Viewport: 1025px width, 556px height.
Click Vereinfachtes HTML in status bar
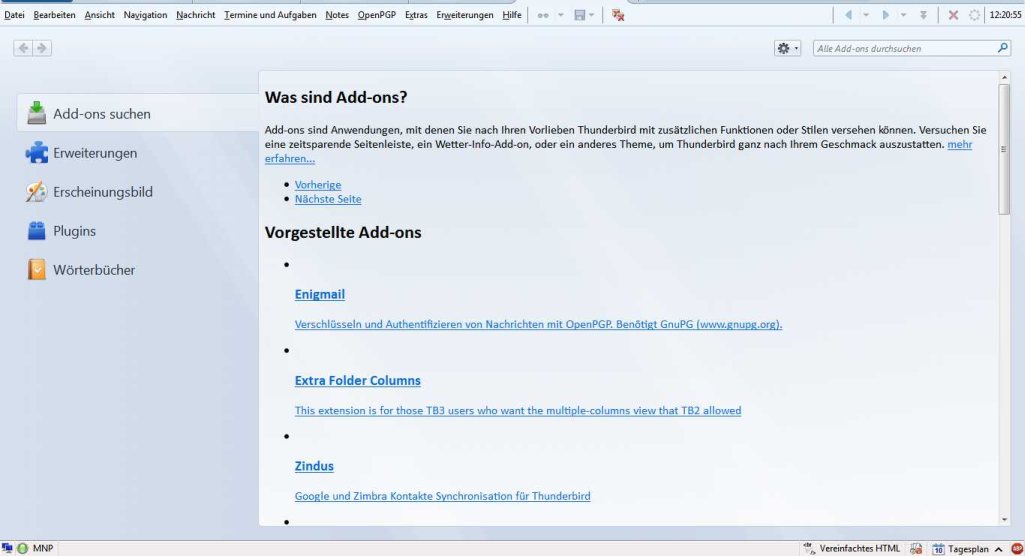click(859, 549)
